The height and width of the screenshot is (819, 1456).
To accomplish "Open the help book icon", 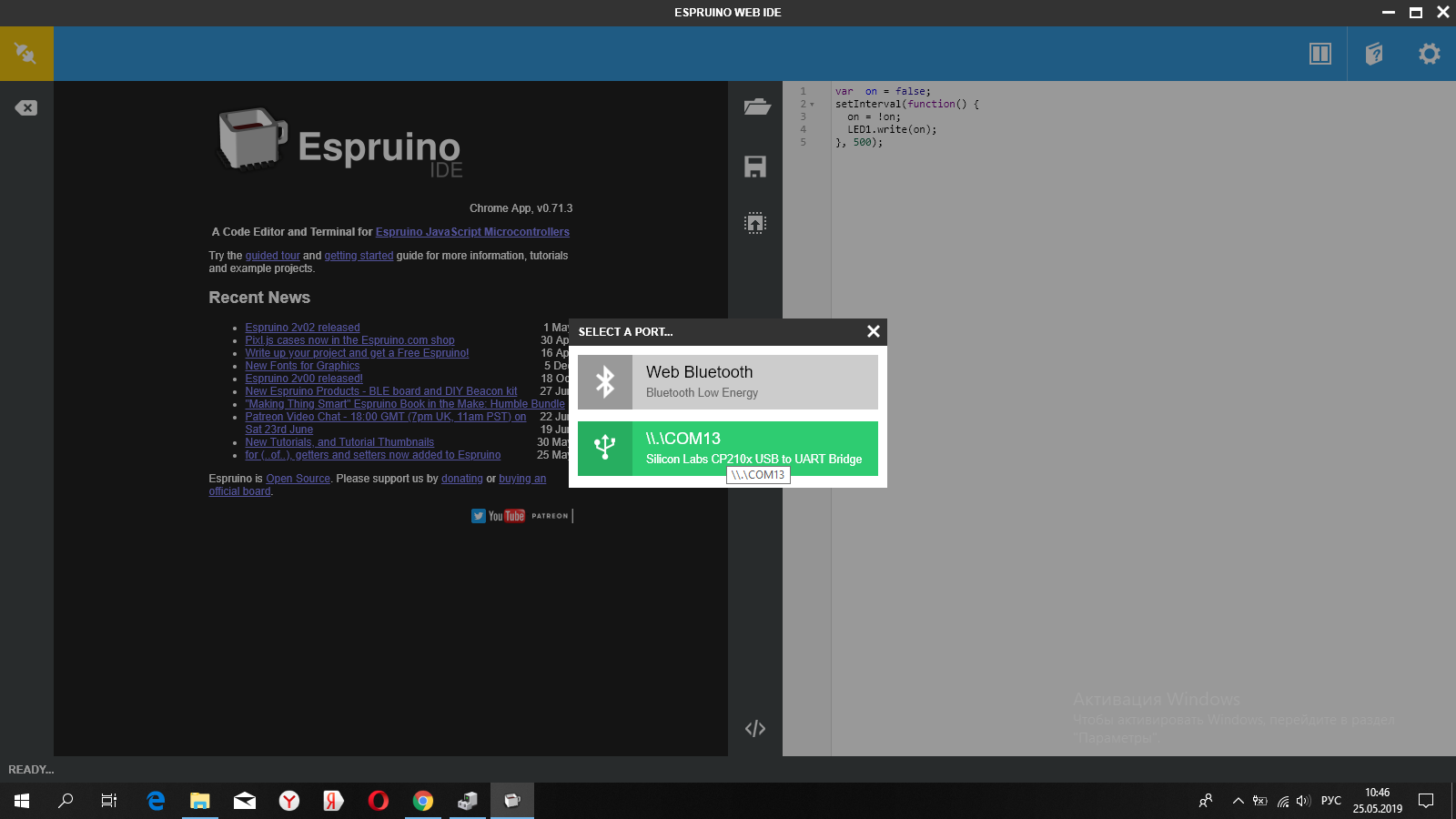I will (1375, 54).
